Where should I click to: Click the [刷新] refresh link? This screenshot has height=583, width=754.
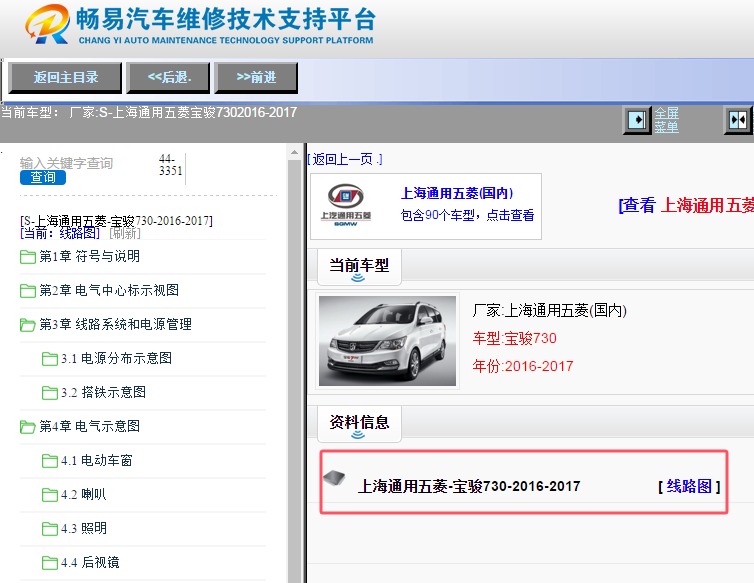tap(125, 233)
